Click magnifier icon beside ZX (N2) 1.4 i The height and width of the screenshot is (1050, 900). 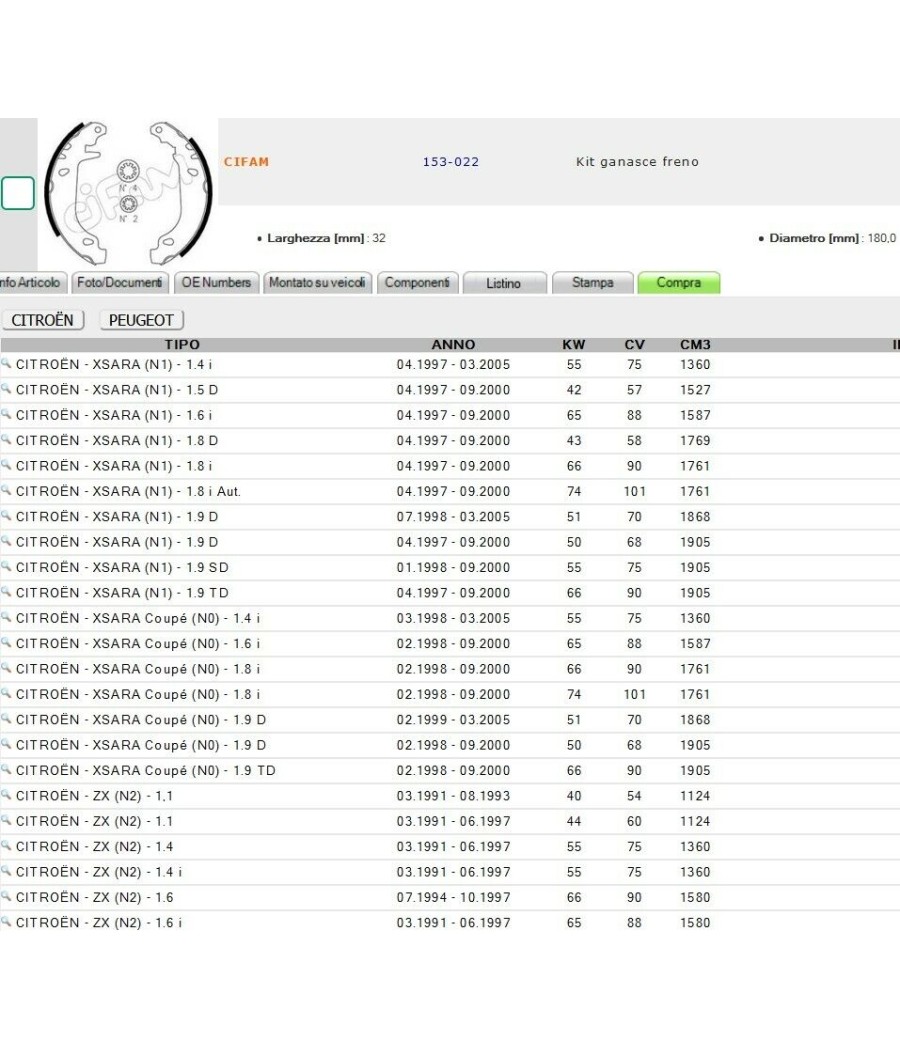coord(6,871)
